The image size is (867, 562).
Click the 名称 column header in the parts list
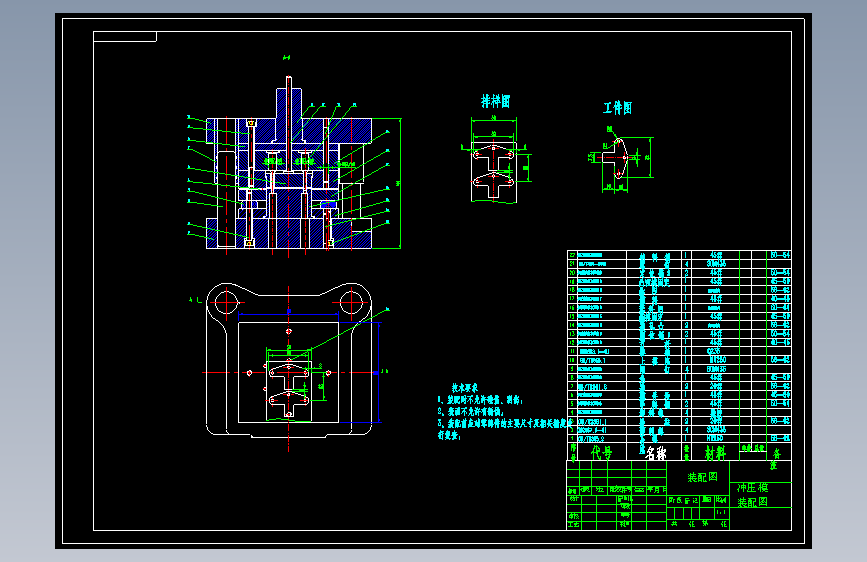point(656,453)
